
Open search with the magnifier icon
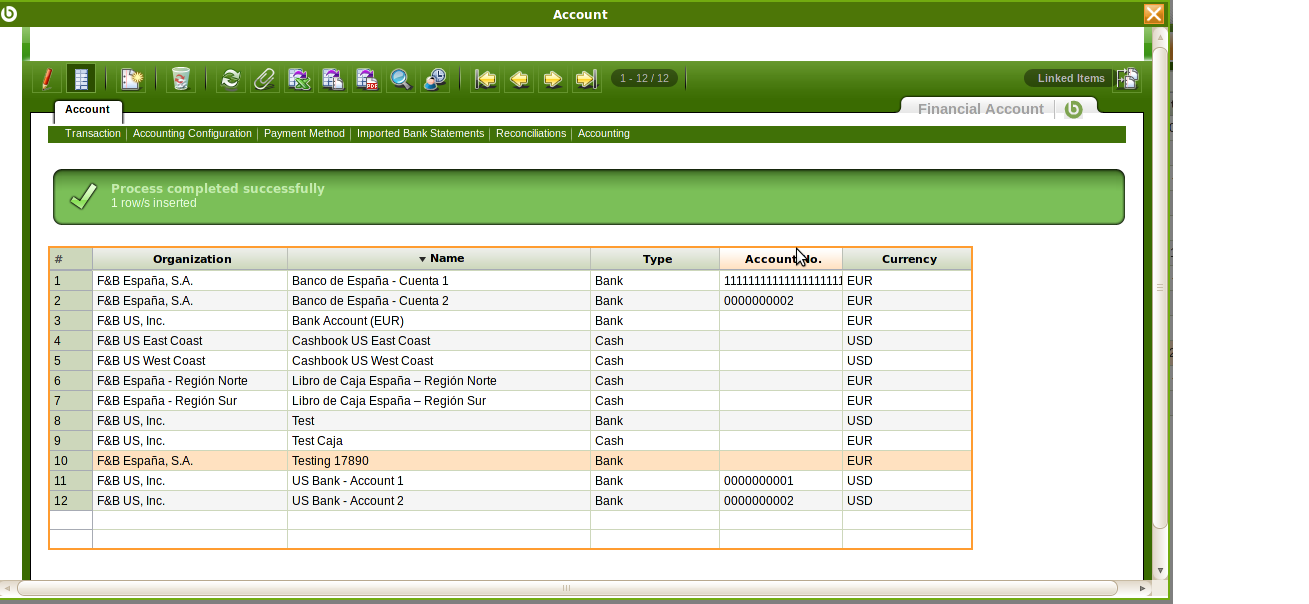[x=401, y=79]
